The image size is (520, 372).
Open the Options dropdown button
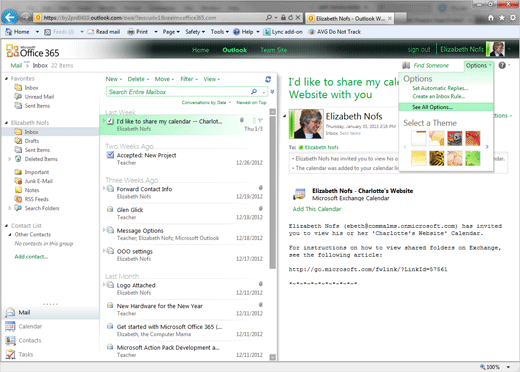pos(478,65)
